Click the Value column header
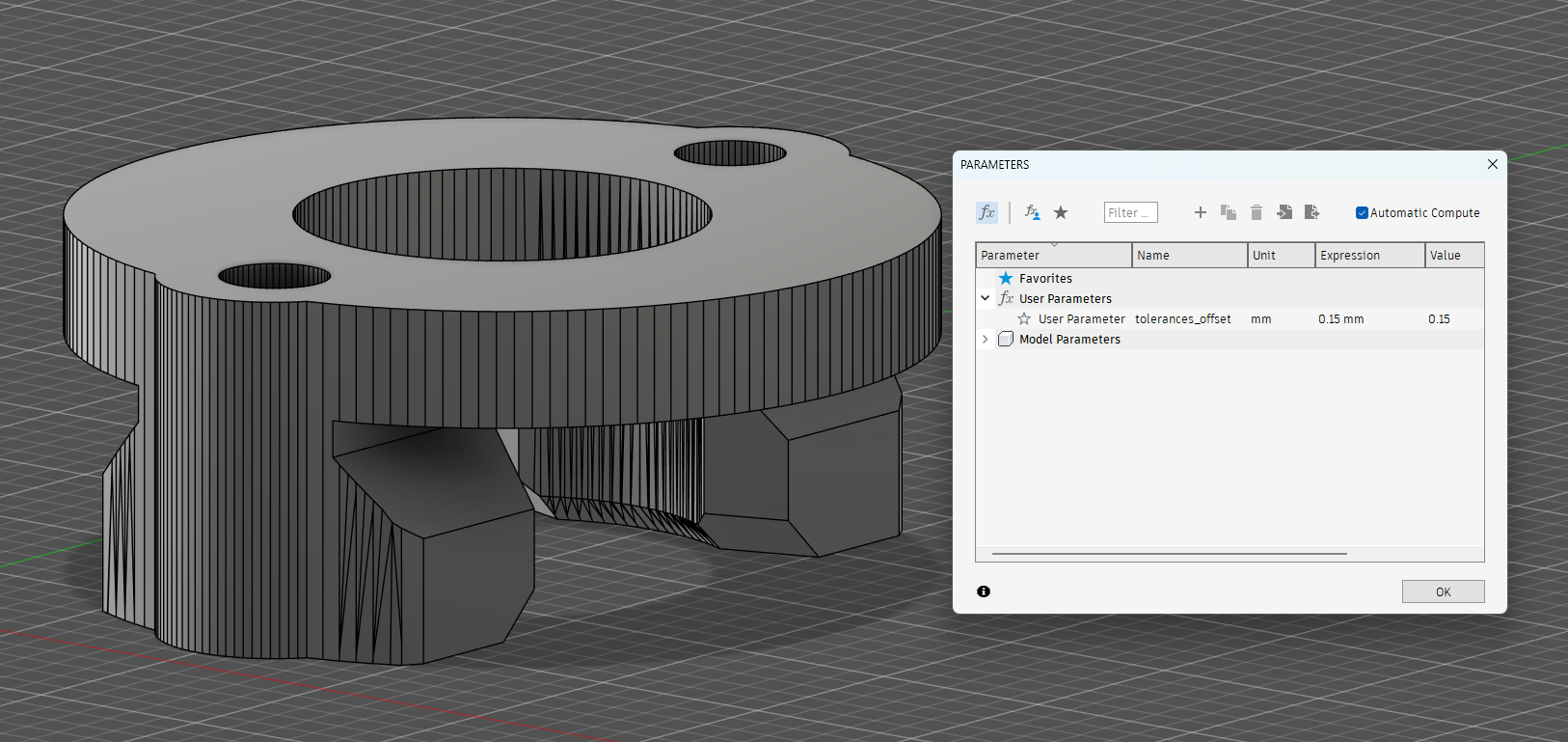The height and width of the screenshot is (742, 1568). pyautogui.click(x=1454, y=255)
